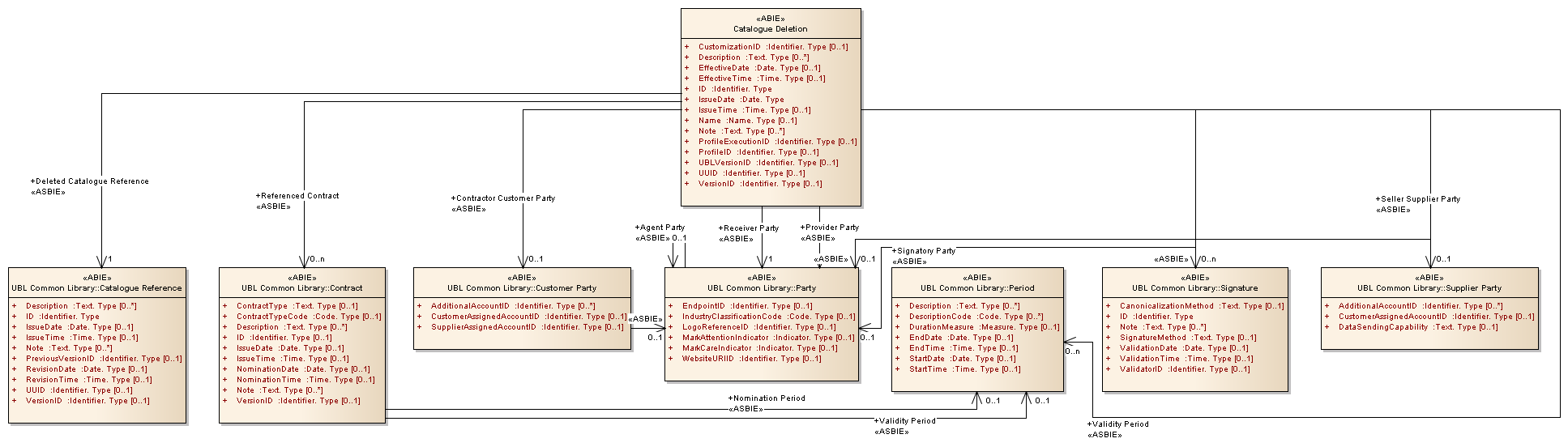Select the UBL Common Library::Party header
Screen dimensions: 1568x447
(x=761, y=287)
